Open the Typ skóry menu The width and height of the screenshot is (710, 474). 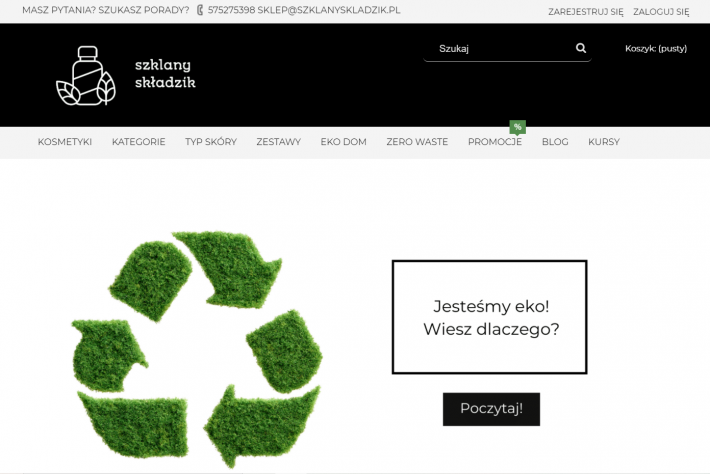(211, 142)
